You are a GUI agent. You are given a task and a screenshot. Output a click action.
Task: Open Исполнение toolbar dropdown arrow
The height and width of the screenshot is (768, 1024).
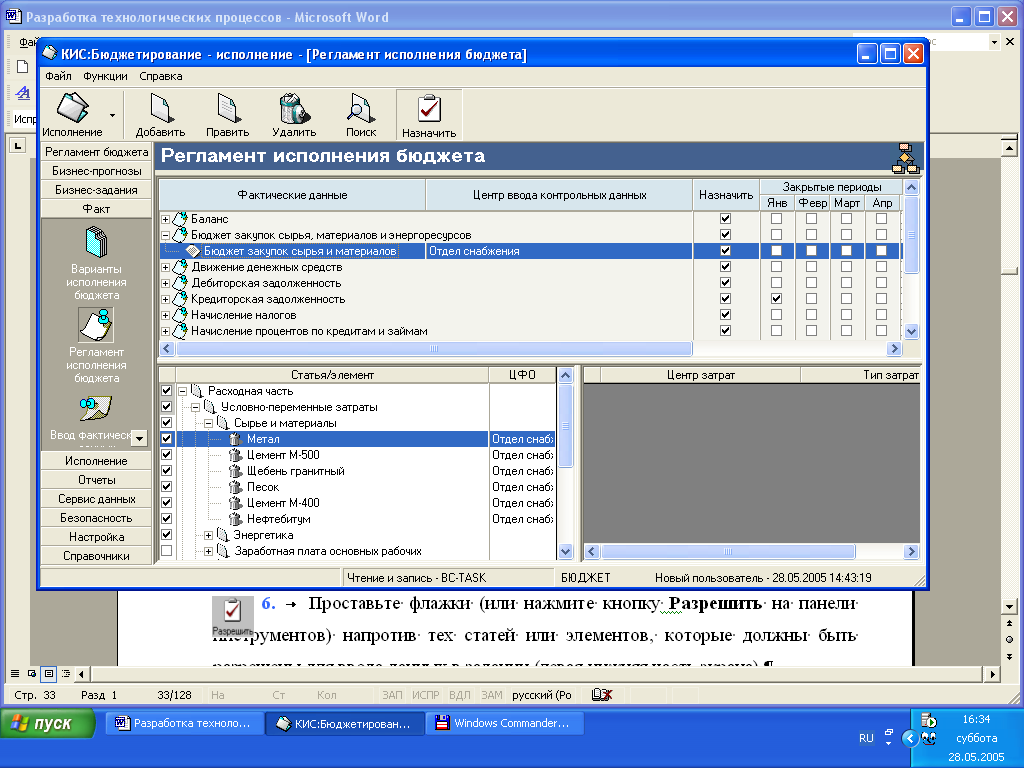112,115
